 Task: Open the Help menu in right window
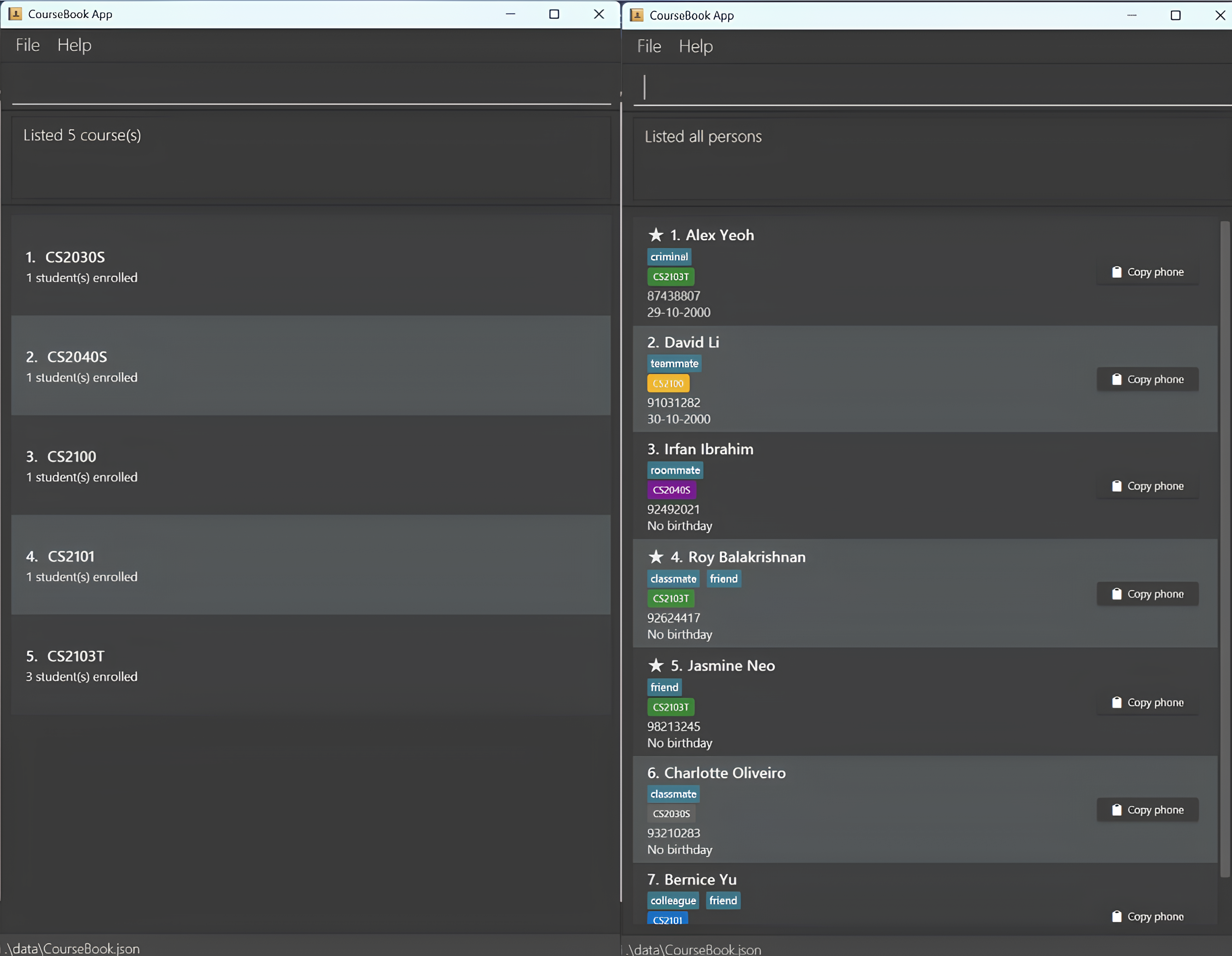pyautogui.click(x=696, y=46)
